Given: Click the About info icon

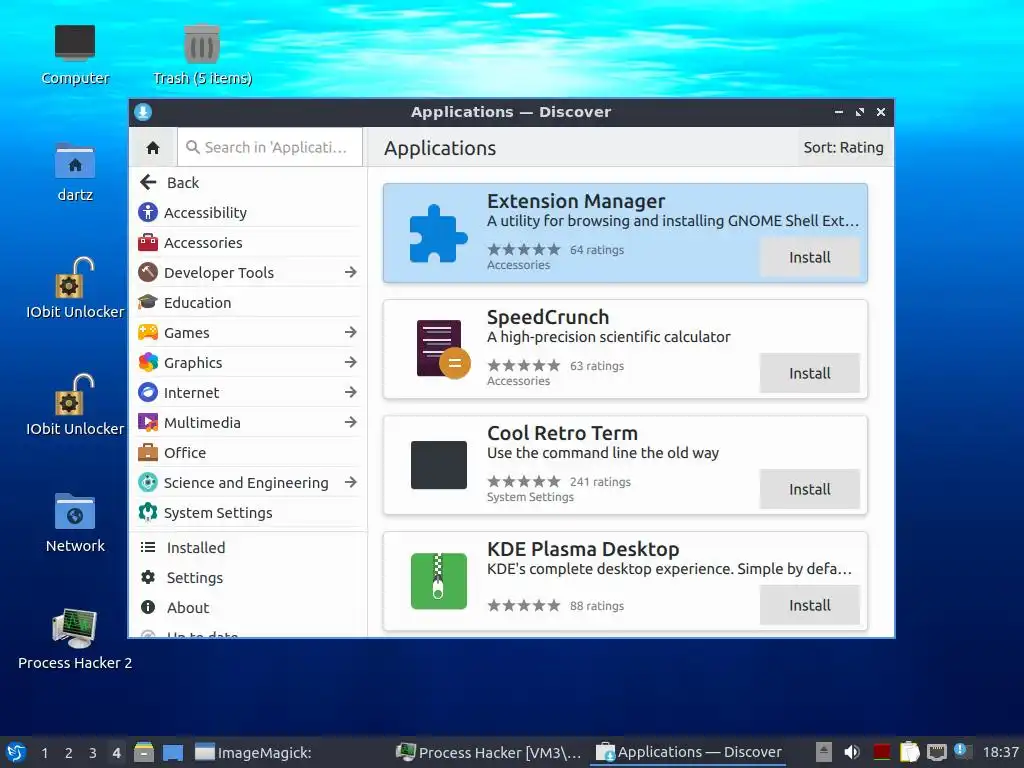Looking at the screenshot, I should tap(148, 607).
